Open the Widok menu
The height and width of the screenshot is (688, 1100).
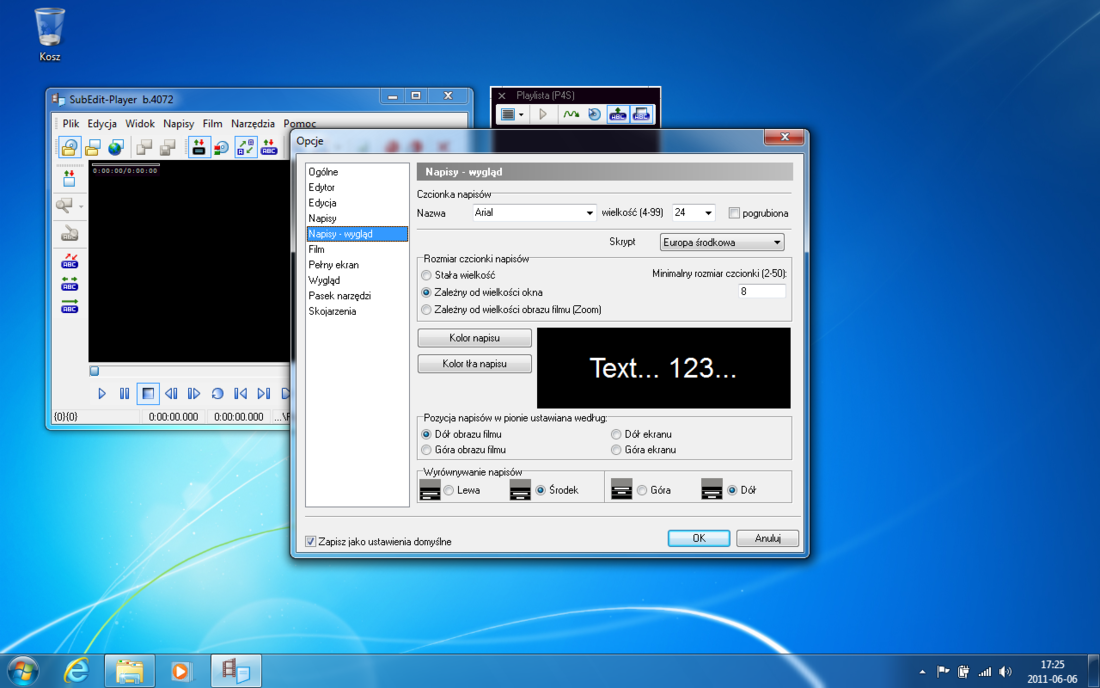click(140, 123)
